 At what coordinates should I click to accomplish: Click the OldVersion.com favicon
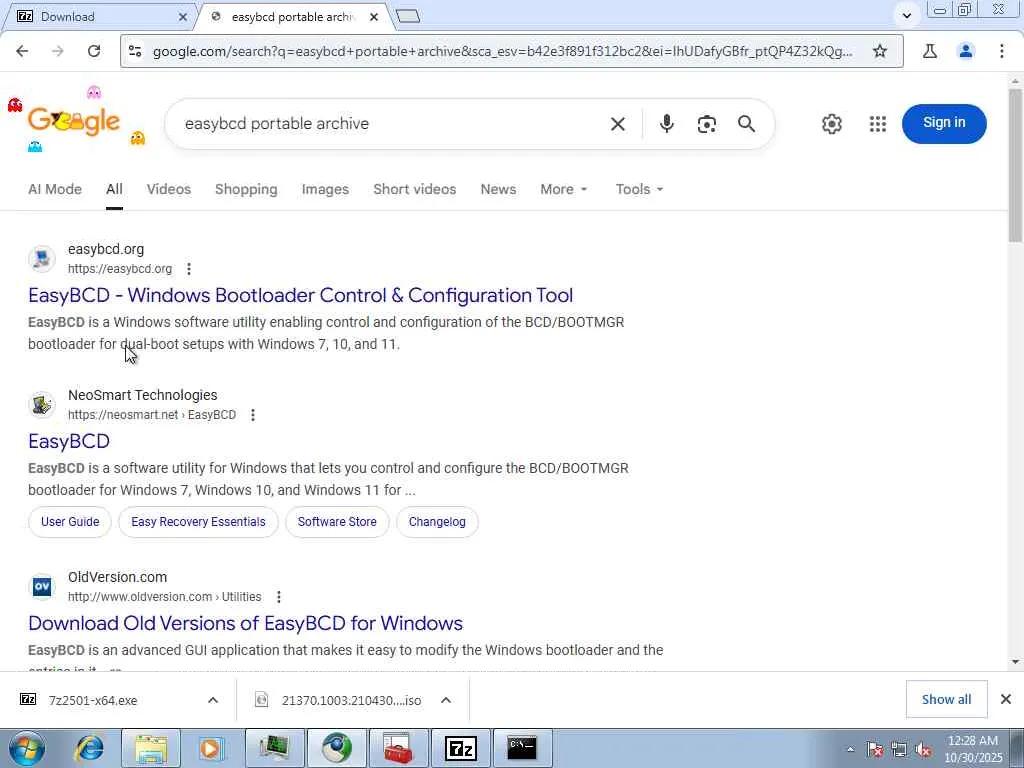coord(42,586)
